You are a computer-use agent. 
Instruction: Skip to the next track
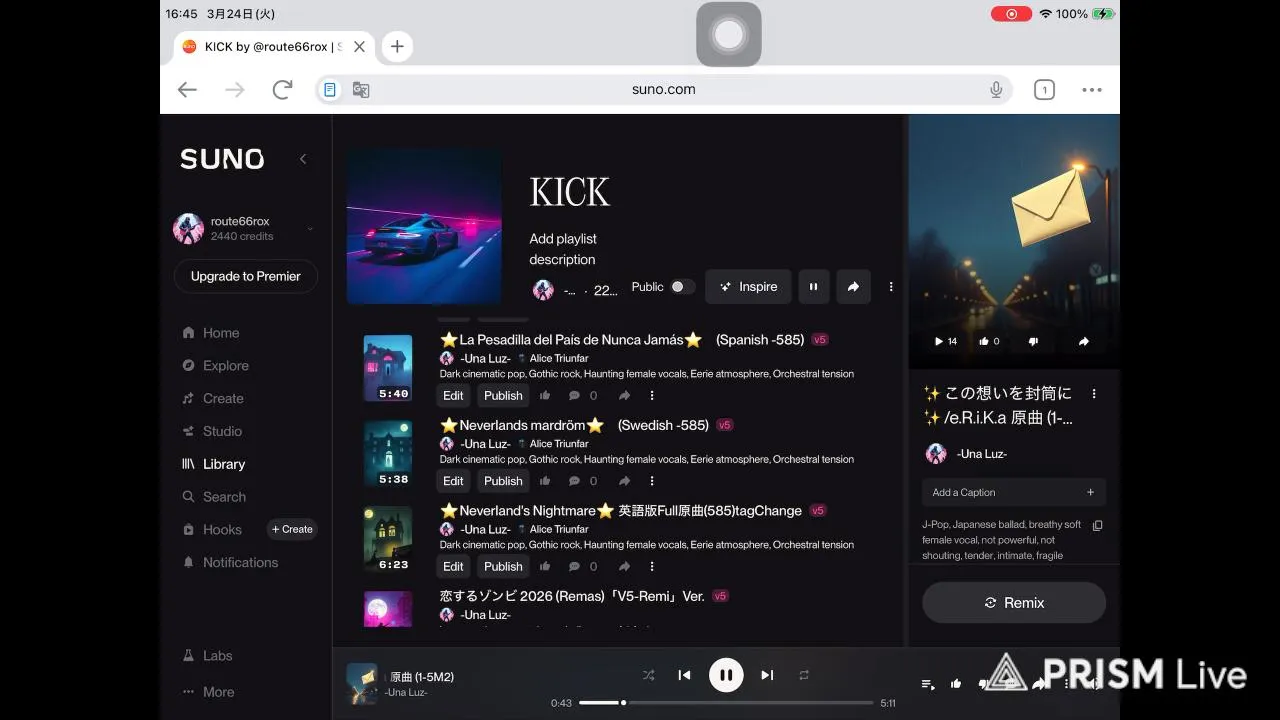[767, 675]
